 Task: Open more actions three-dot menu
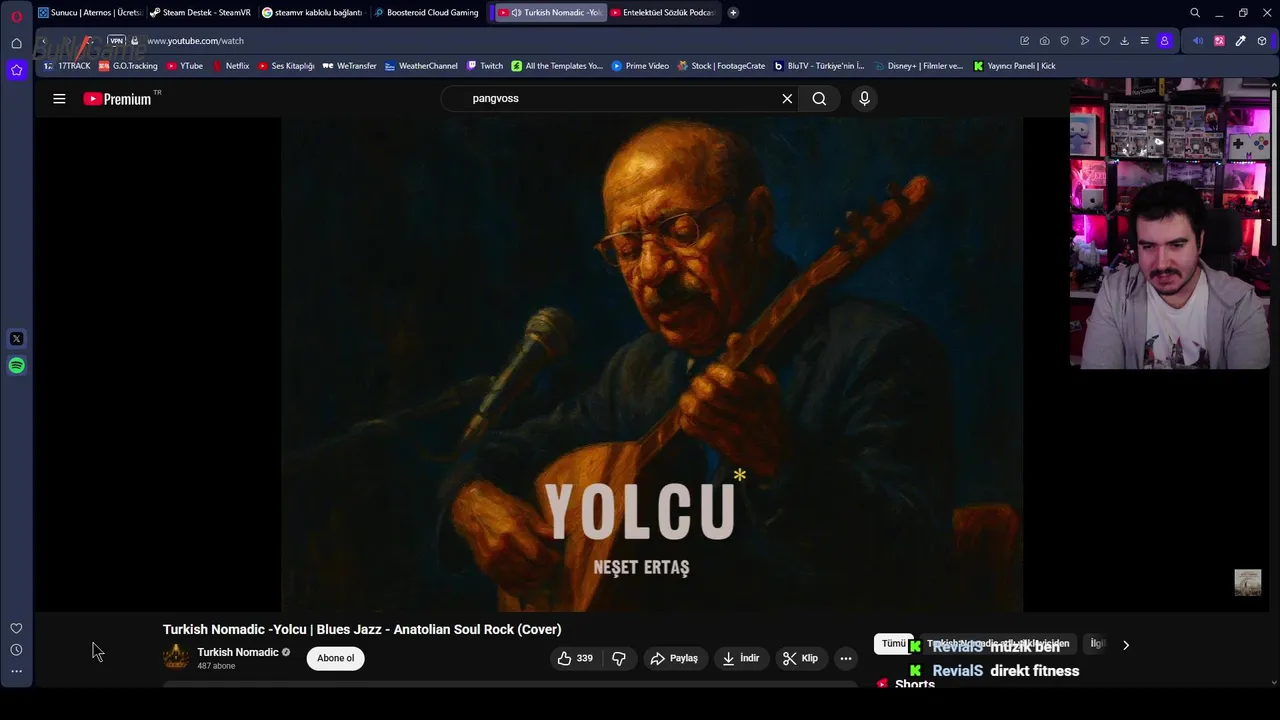(846, 658)
